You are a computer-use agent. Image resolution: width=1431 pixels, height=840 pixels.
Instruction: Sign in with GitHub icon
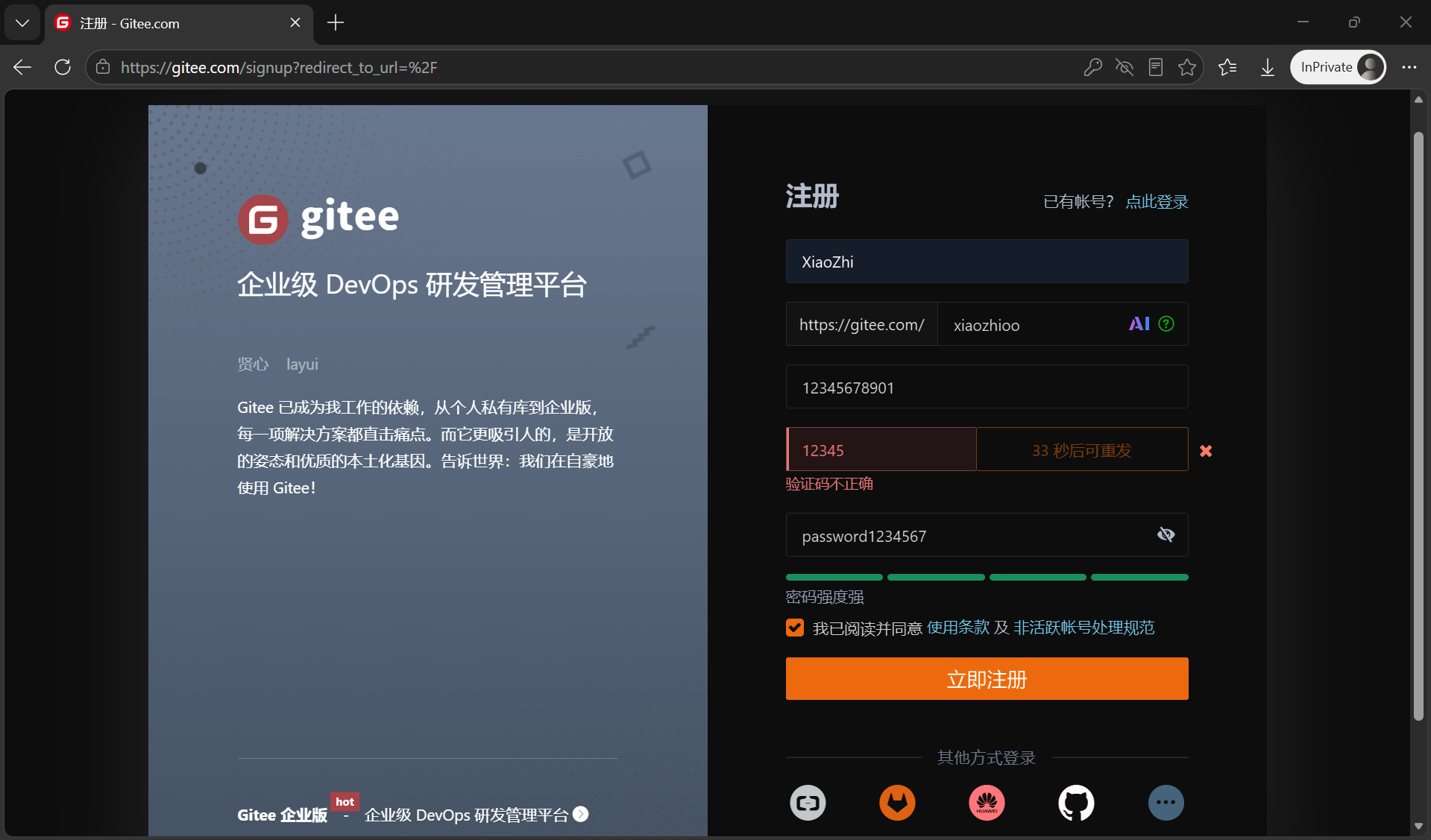1076,803
